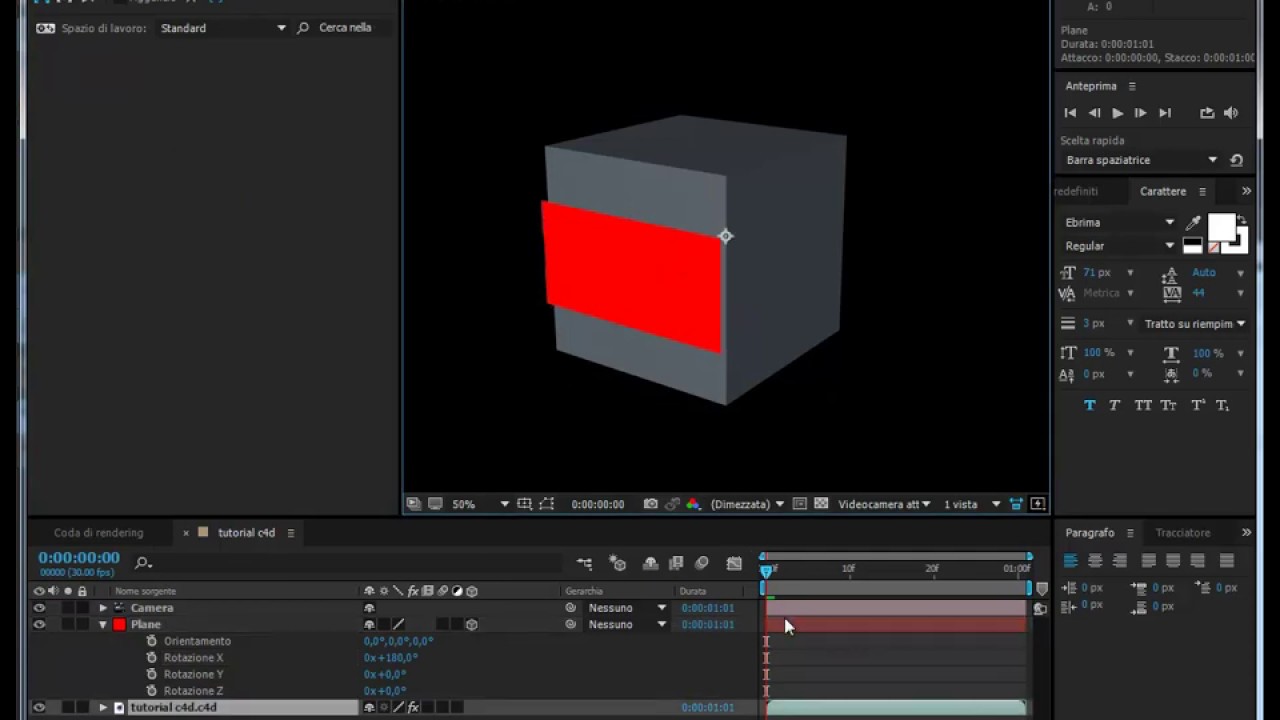
Task: Click the current time 0:00:00:00 display
Action: 79,558
